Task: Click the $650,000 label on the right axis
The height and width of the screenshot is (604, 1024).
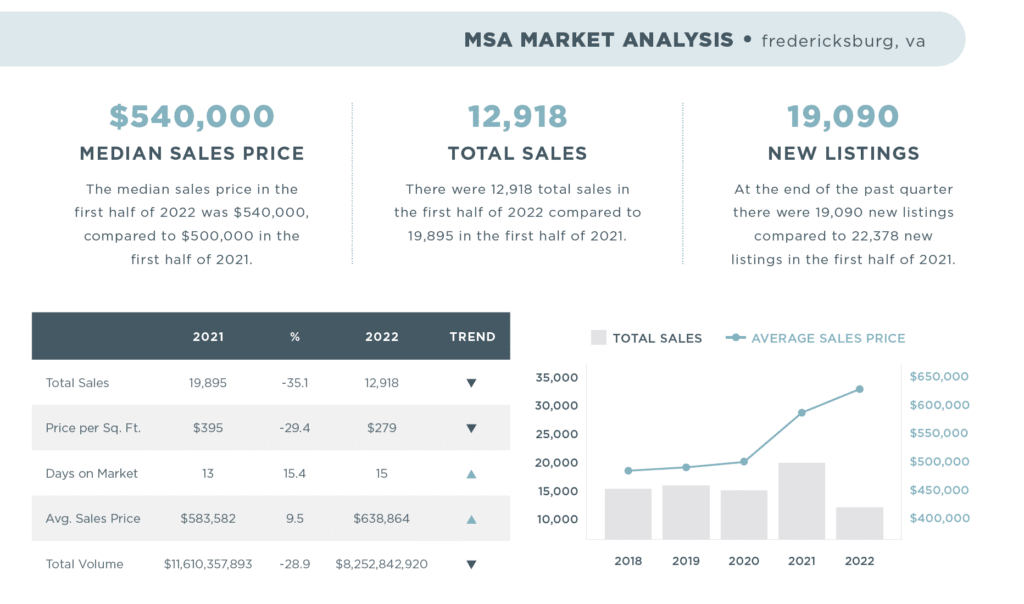Action: tap(939, 376)
